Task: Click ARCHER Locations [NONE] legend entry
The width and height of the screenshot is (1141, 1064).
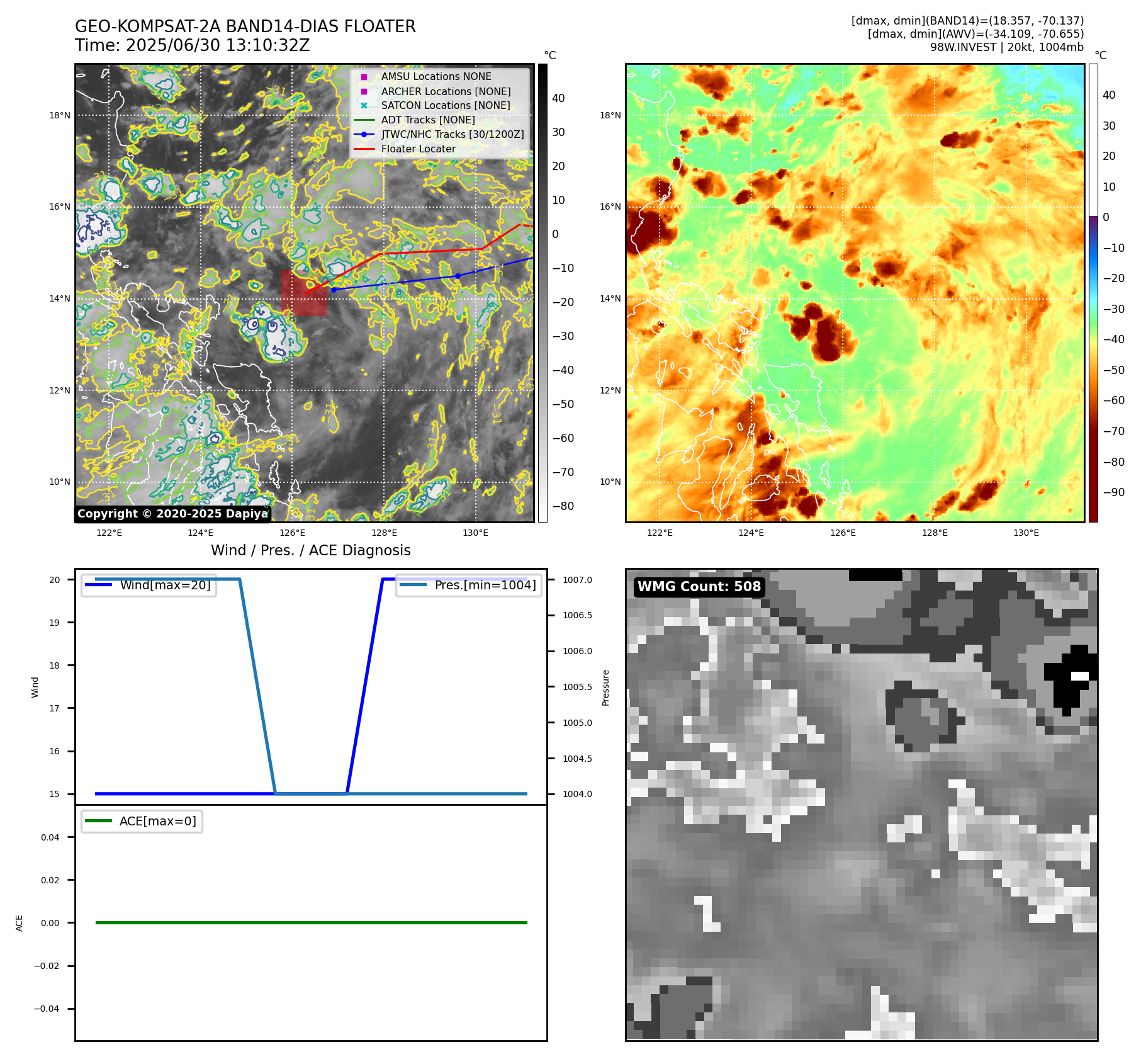Action: 446,91
